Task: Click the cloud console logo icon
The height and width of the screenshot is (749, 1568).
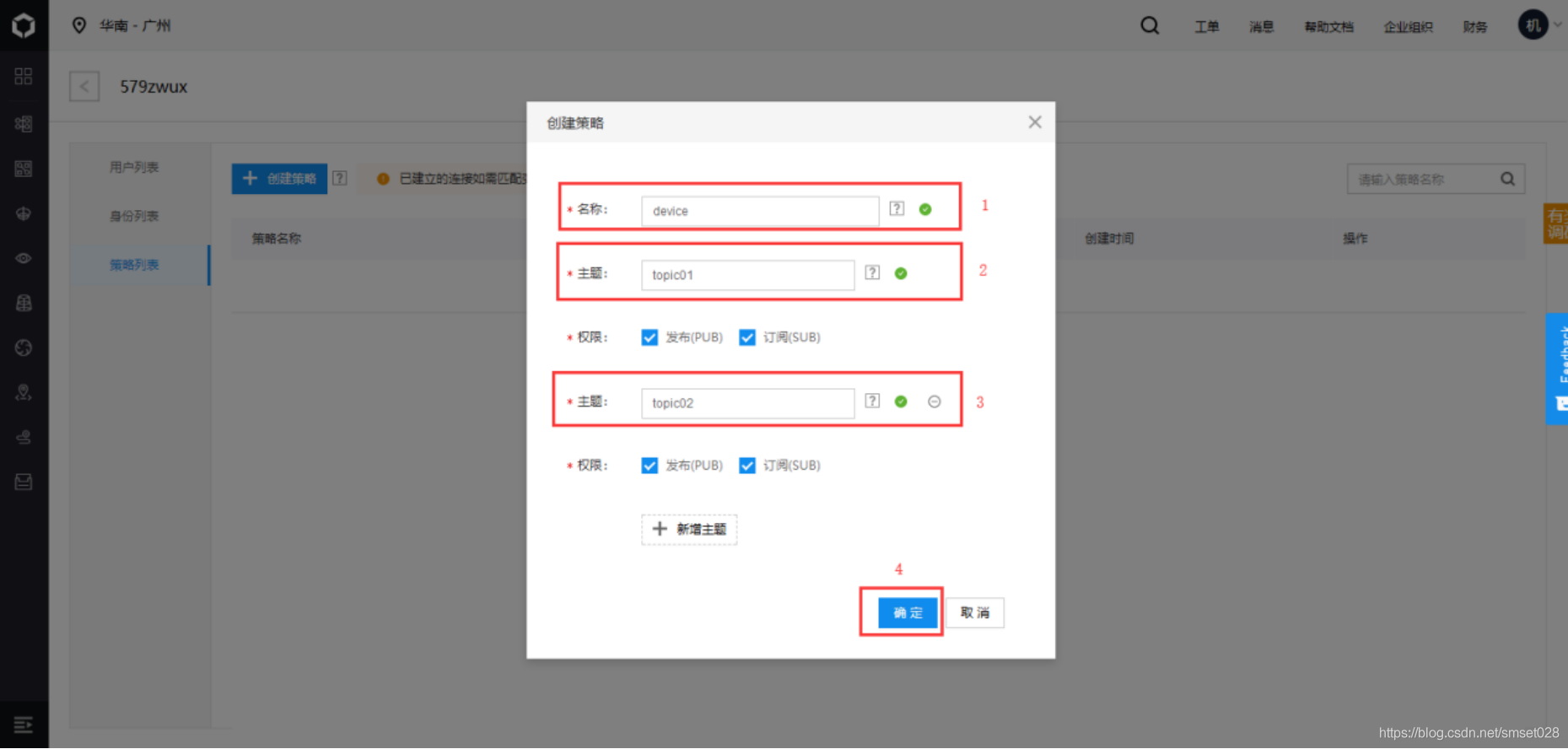Action: point(24,25)
